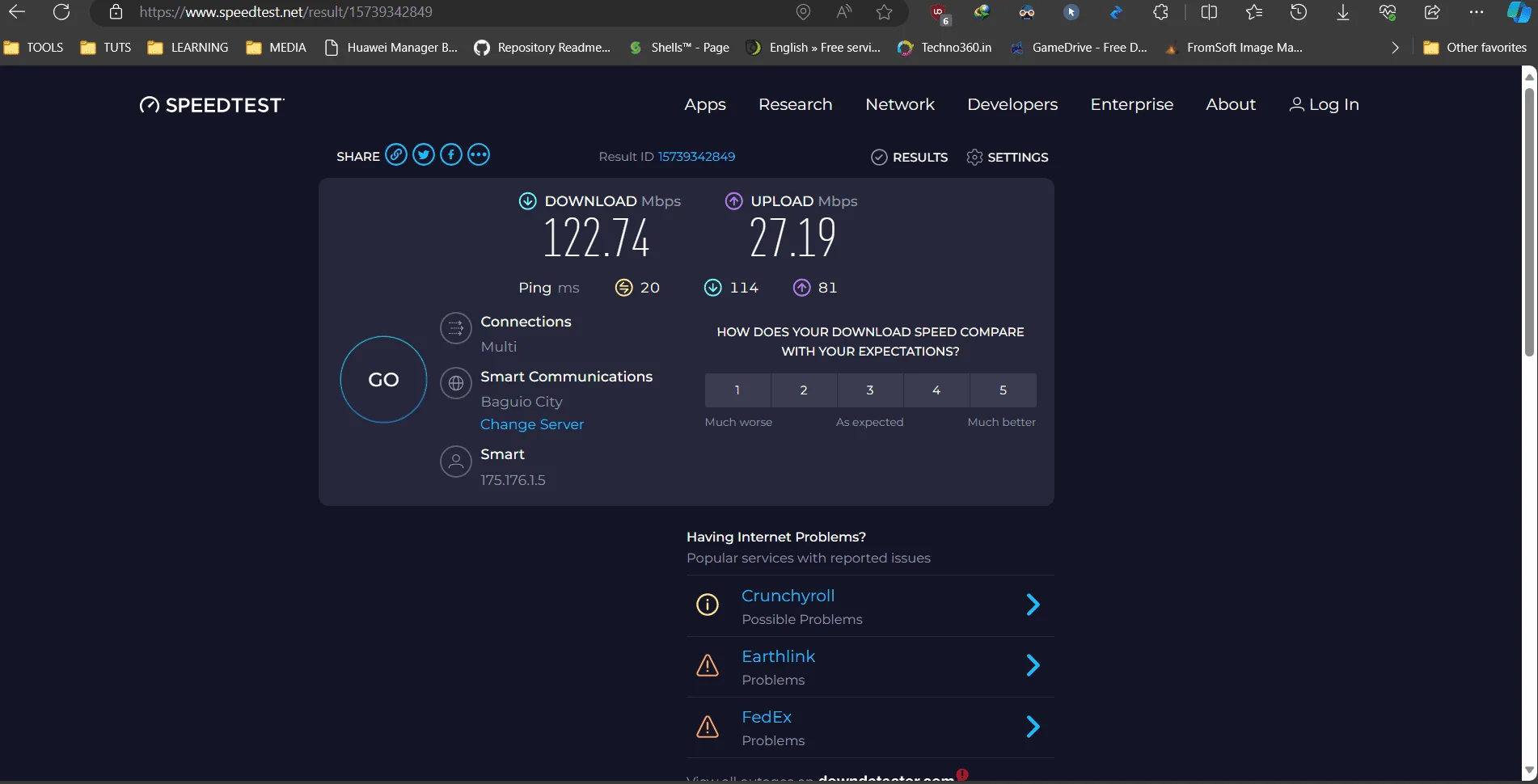Open location permission icon in address bar

(x=803, y=12)
